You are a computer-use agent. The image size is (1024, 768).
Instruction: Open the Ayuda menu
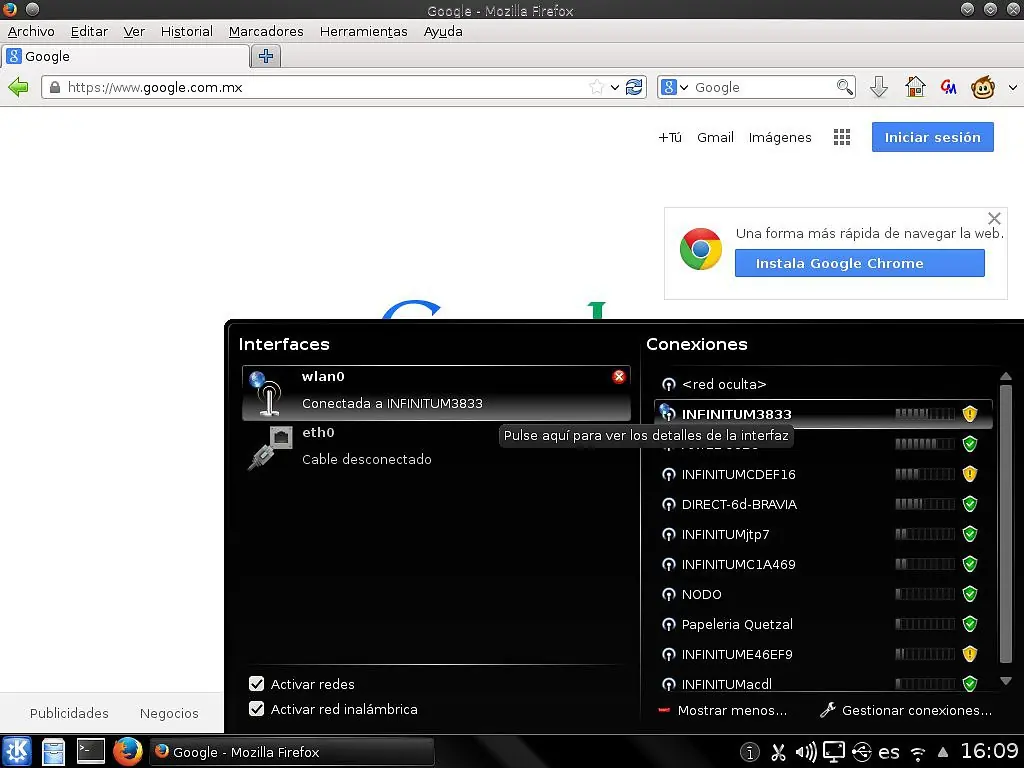pyautogui.click(x=443, y=31)
